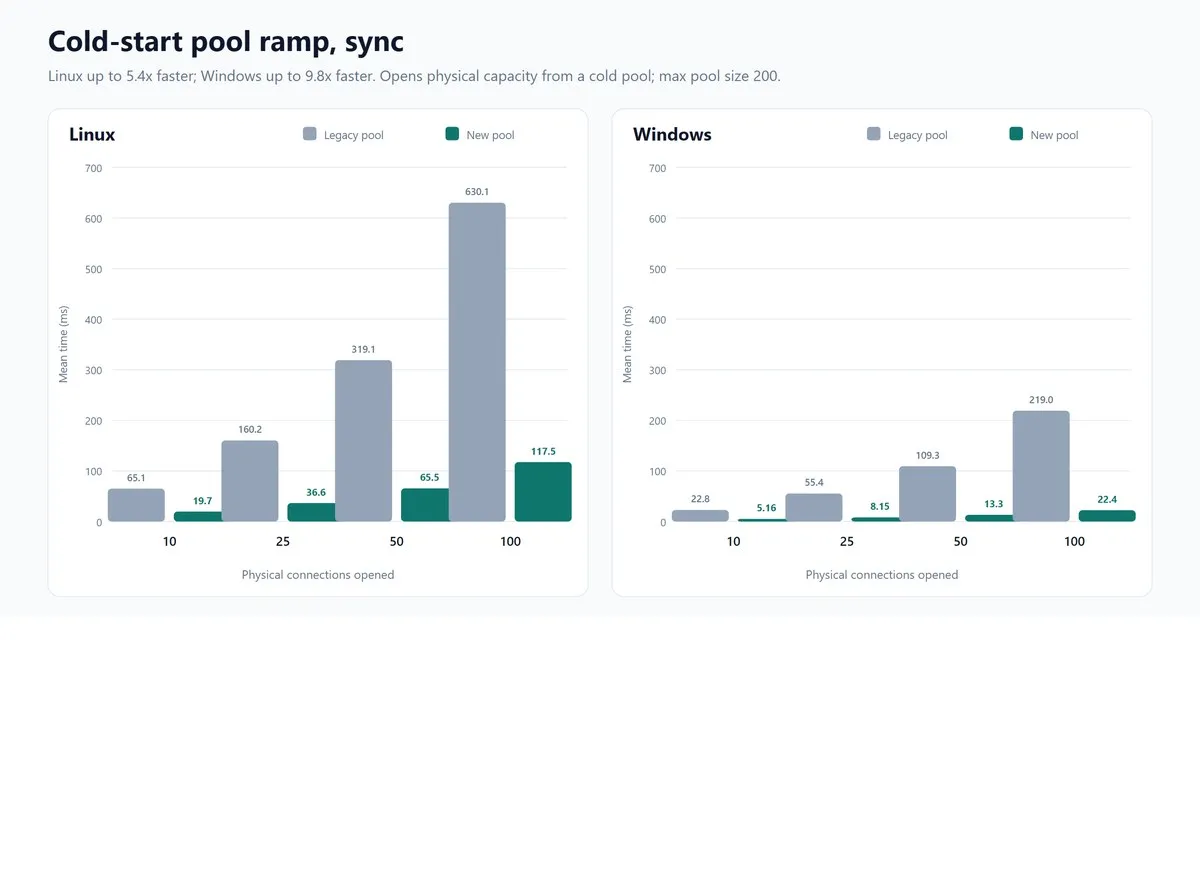Click the Windows chart title
This screenshot has height=896, width=1200.
click(x=672, y=134)
